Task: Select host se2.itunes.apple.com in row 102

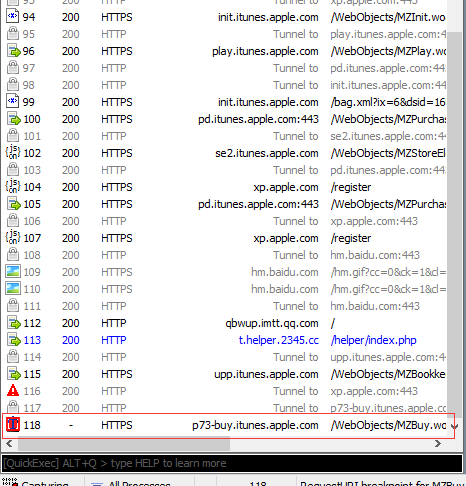Action: 267,153
